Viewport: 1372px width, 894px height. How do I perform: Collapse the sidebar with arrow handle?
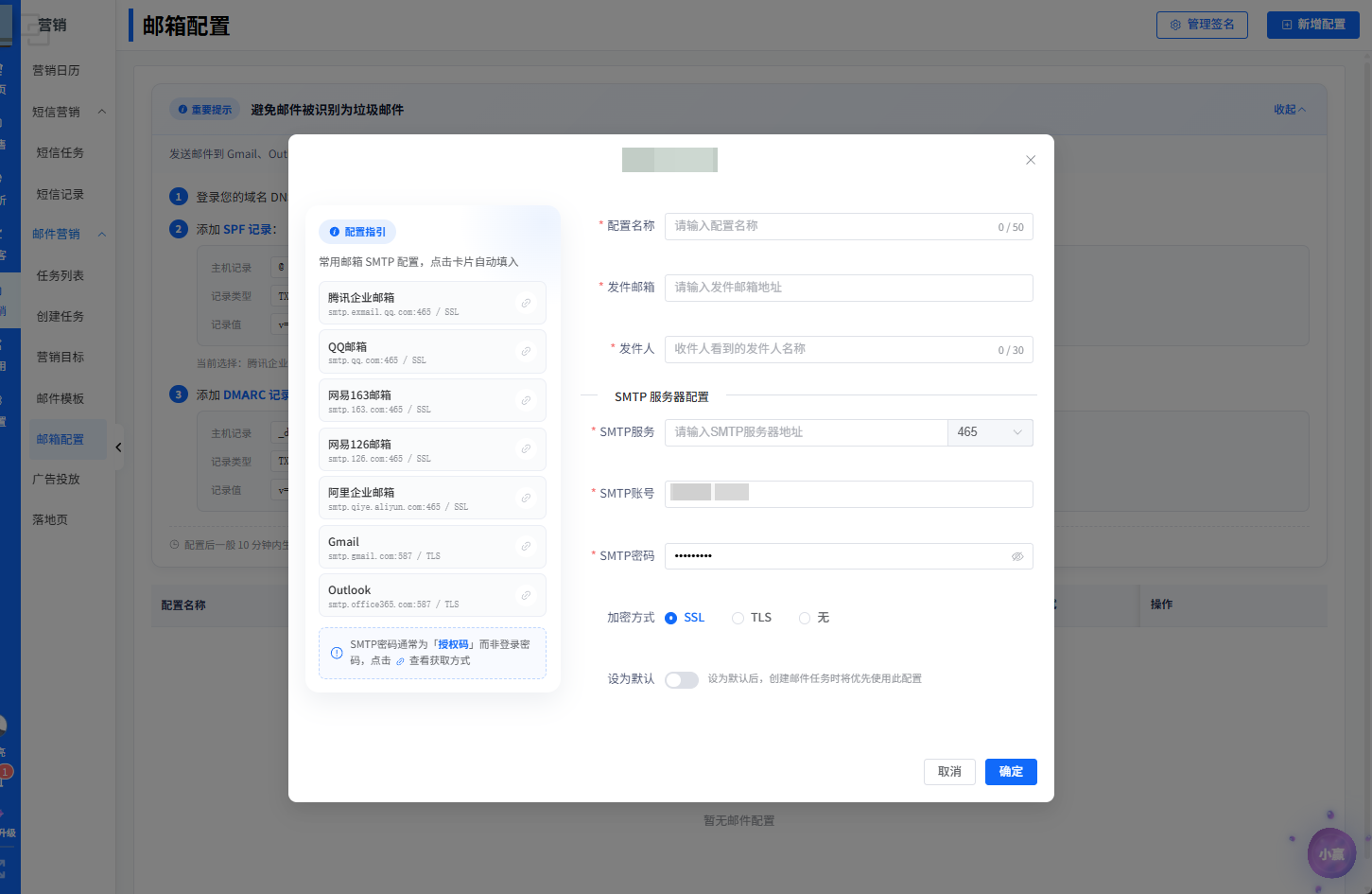[118, 447]
